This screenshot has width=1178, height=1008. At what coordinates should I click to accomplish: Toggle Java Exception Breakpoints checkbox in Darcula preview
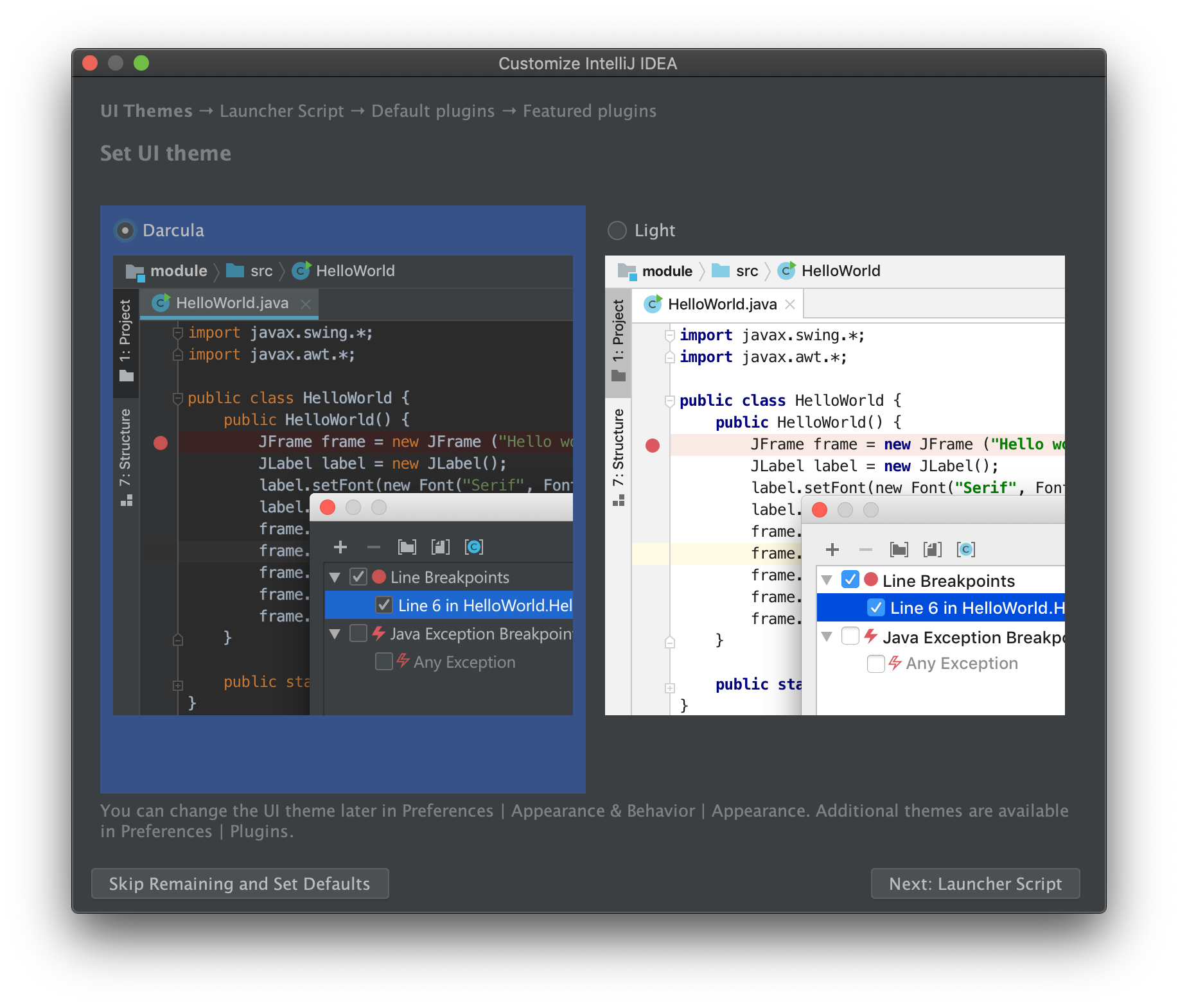point(358,633)
